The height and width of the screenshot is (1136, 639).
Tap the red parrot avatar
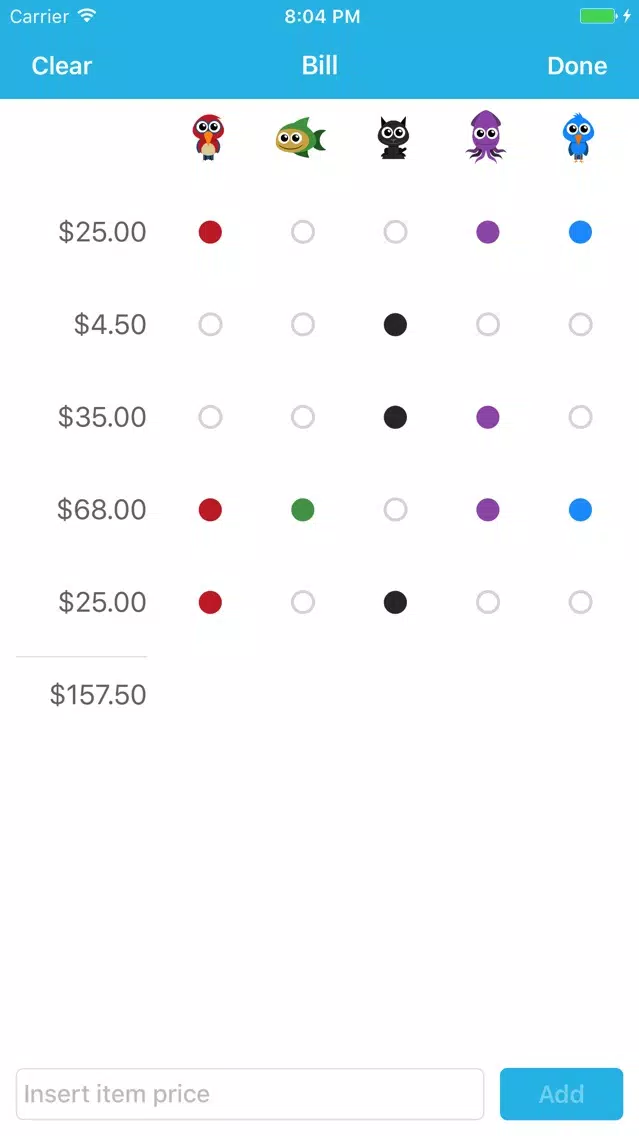pyautogui.click(x=209, y=137)
